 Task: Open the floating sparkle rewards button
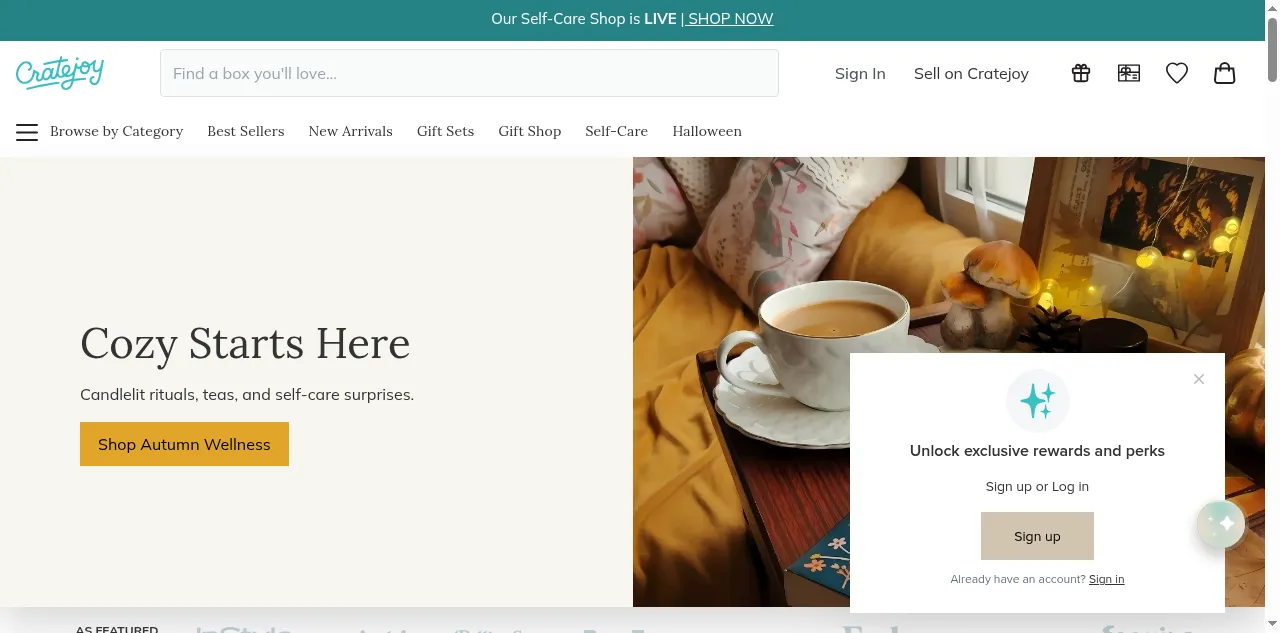tap(1221, 524)
